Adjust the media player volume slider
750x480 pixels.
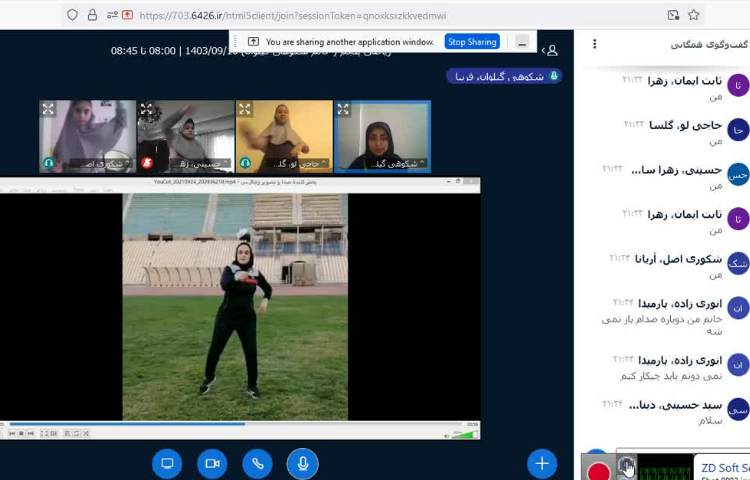[463, 434]
